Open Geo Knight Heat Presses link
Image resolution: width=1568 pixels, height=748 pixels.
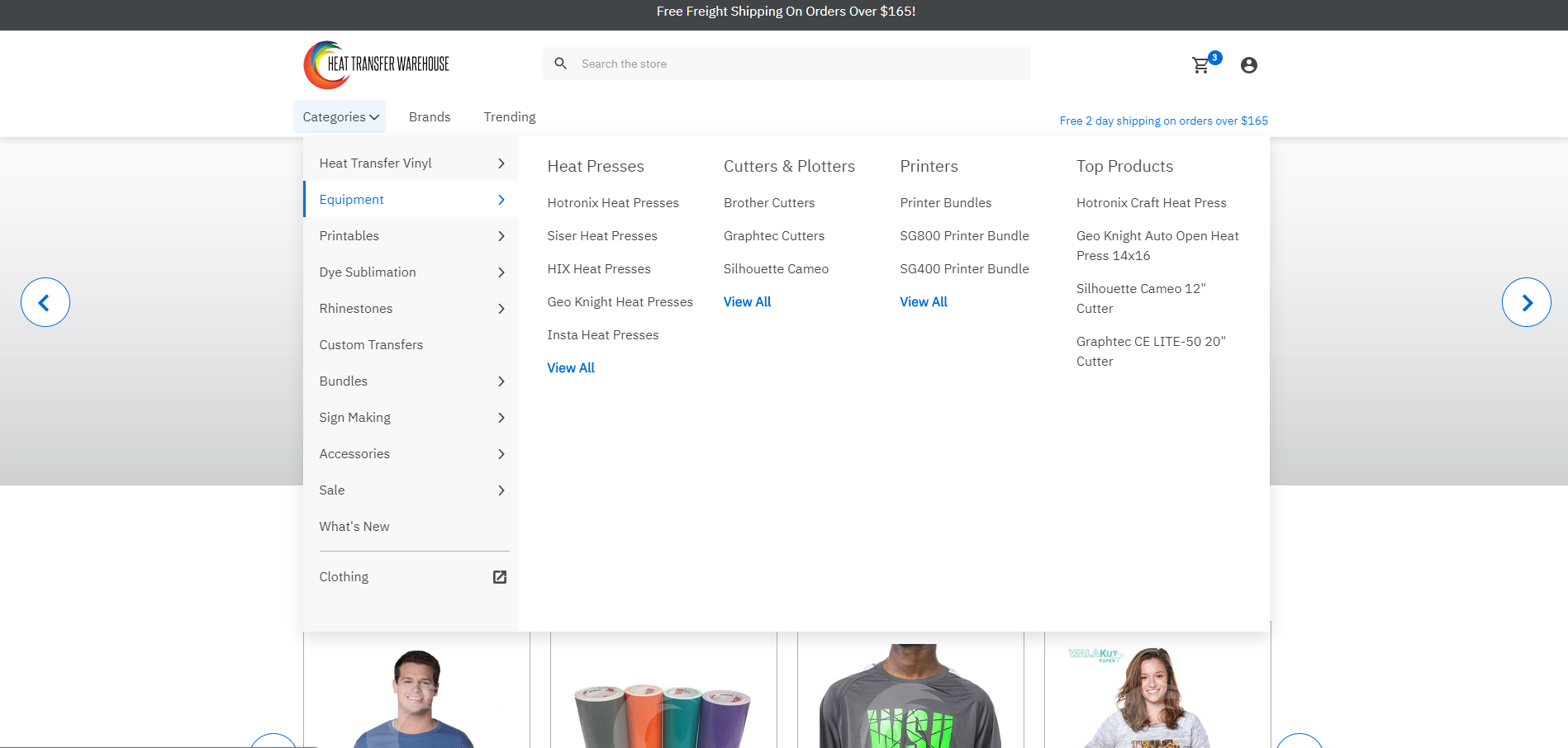[x=620, y=302]
